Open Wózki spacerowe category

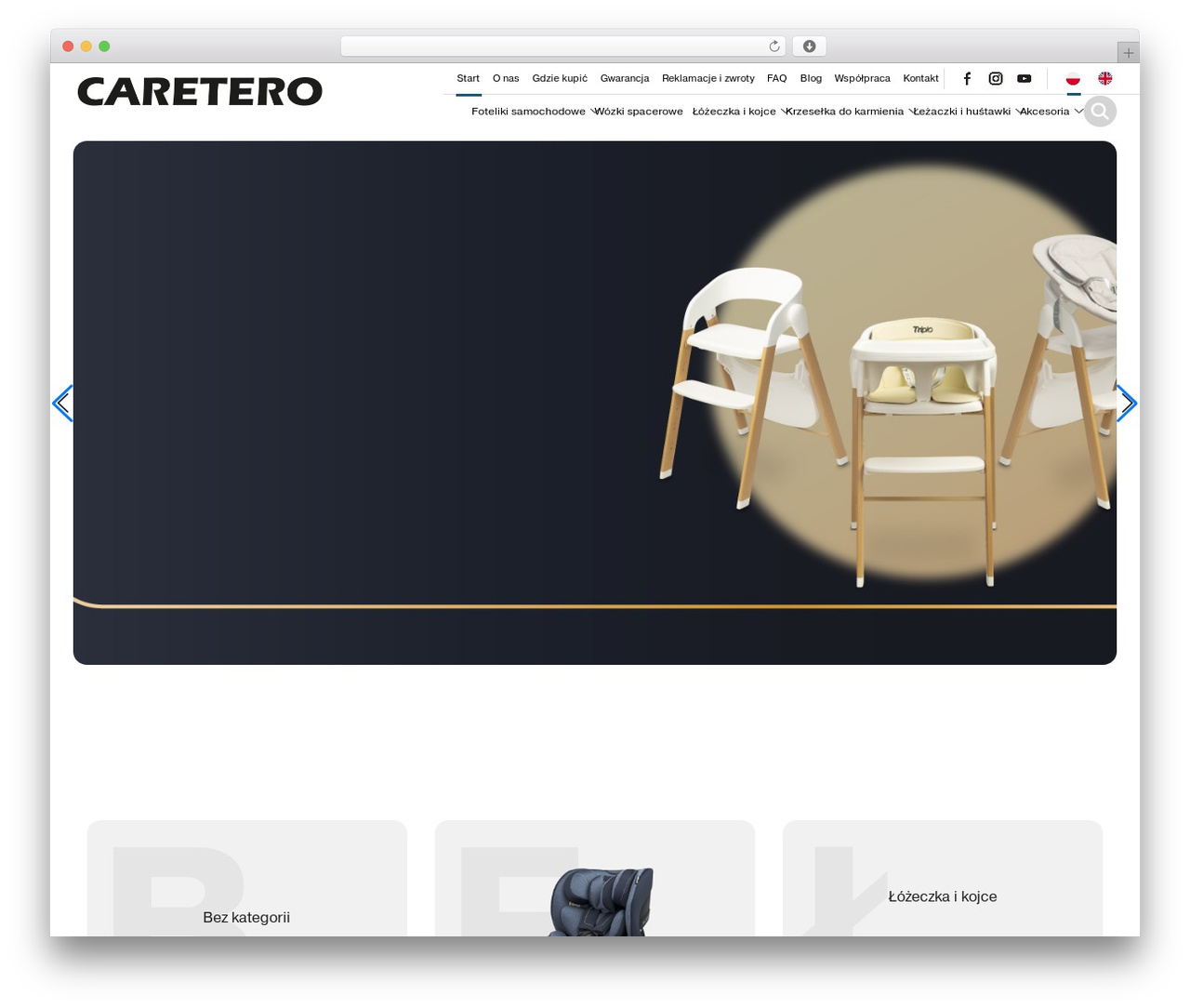[x=640, y=112]
